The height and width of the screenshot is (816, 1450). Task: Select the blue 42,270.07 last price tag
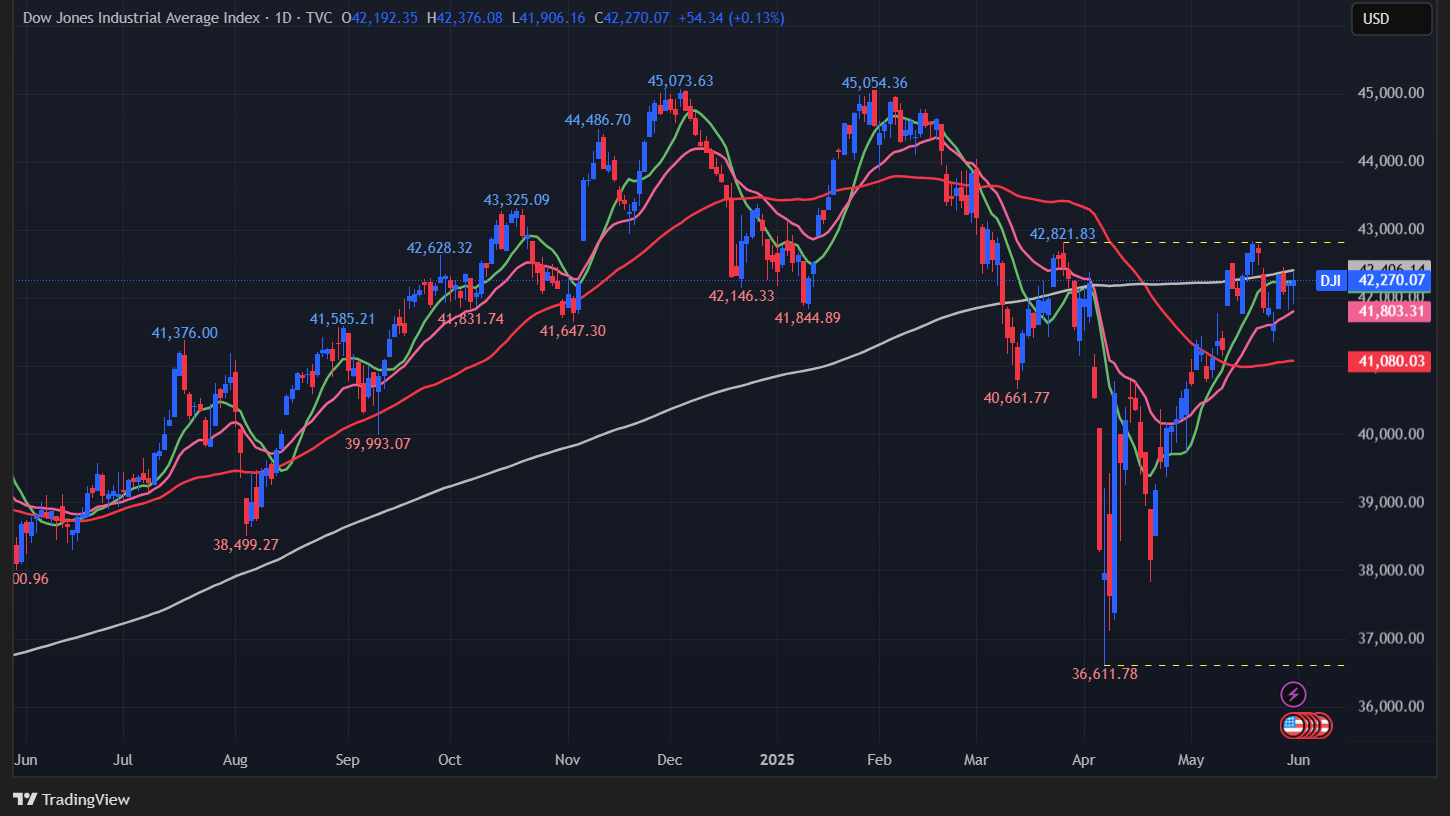[1389, 281]
